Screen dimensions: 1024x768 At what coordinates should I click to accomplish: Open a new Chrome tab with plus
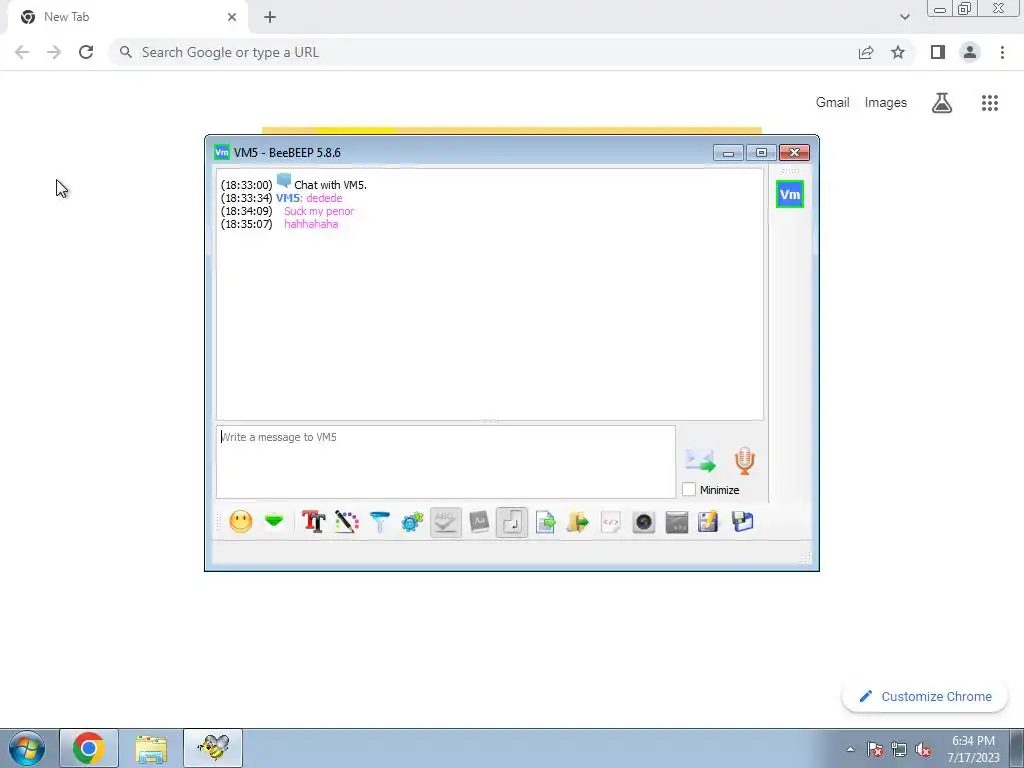[x=270, y=17]
